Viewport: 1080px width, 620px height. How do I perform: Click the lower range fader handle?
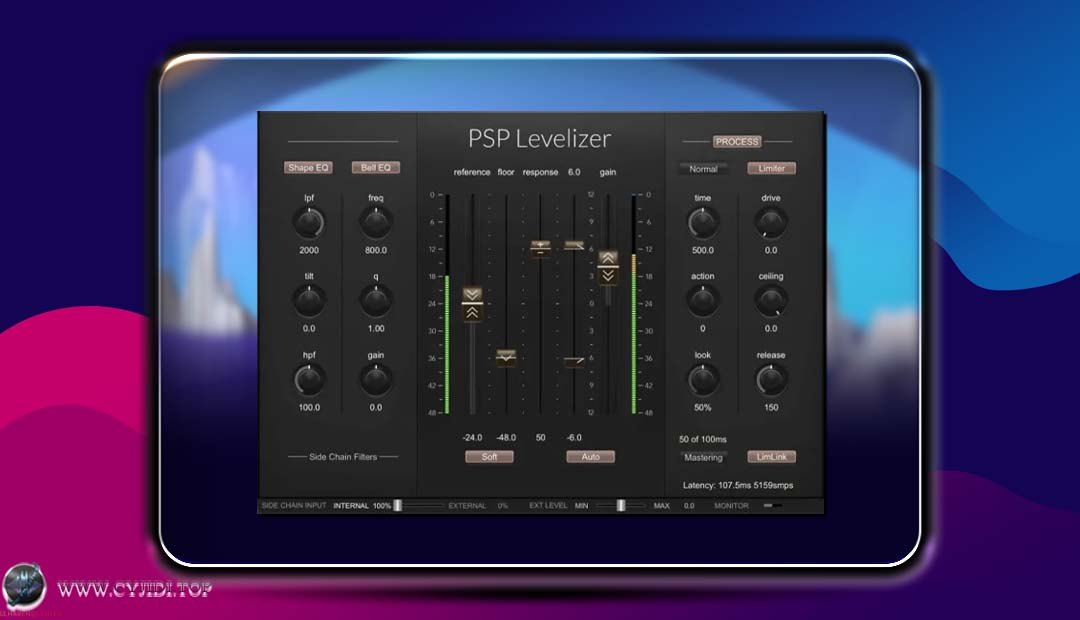point(574,361)
